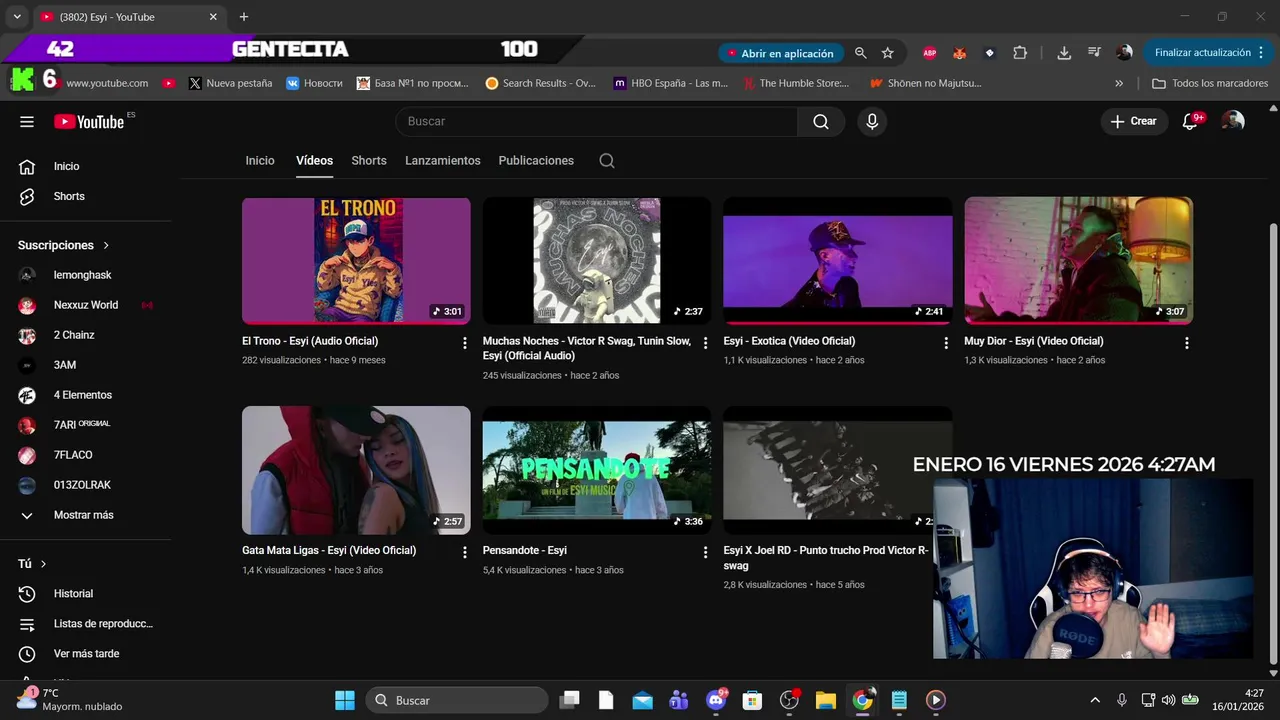1280x720 pixels.
Task: Open Todos los marcadores folder
Action: pos(1210,84)
